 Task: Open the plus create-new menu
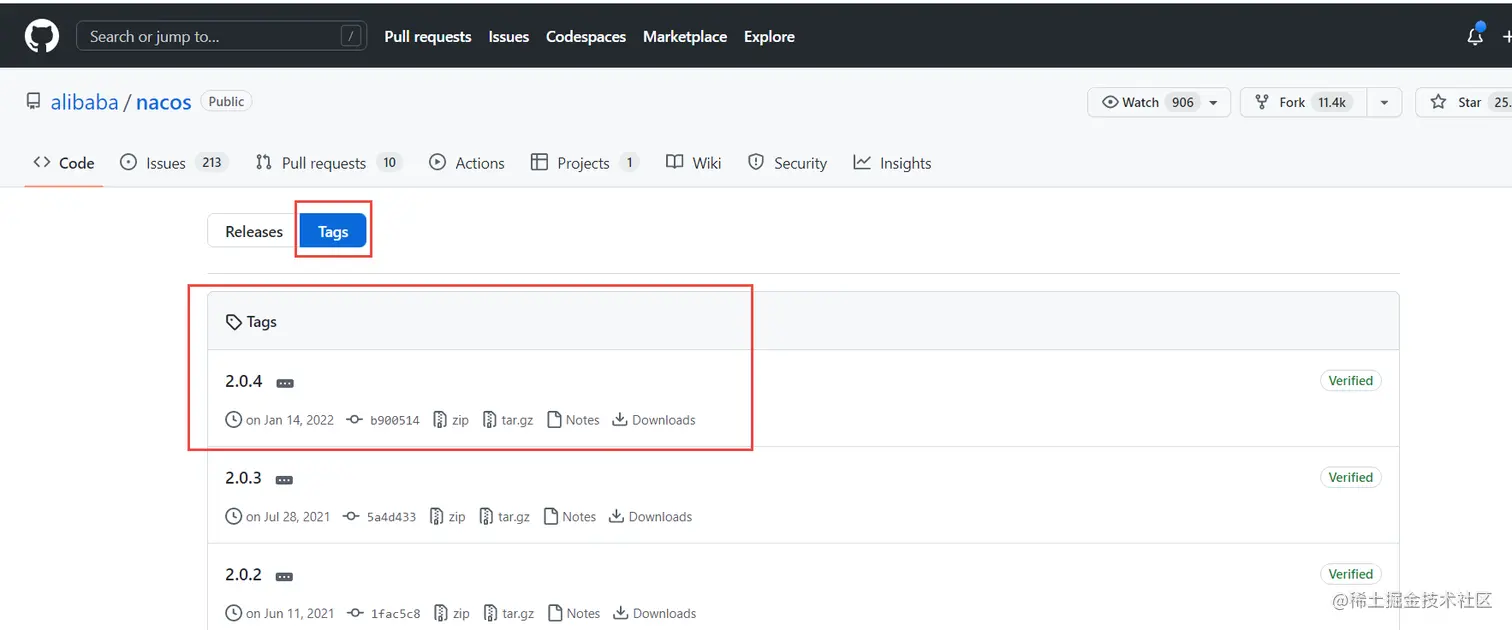pyautogui.click(x=1506, y=36)
